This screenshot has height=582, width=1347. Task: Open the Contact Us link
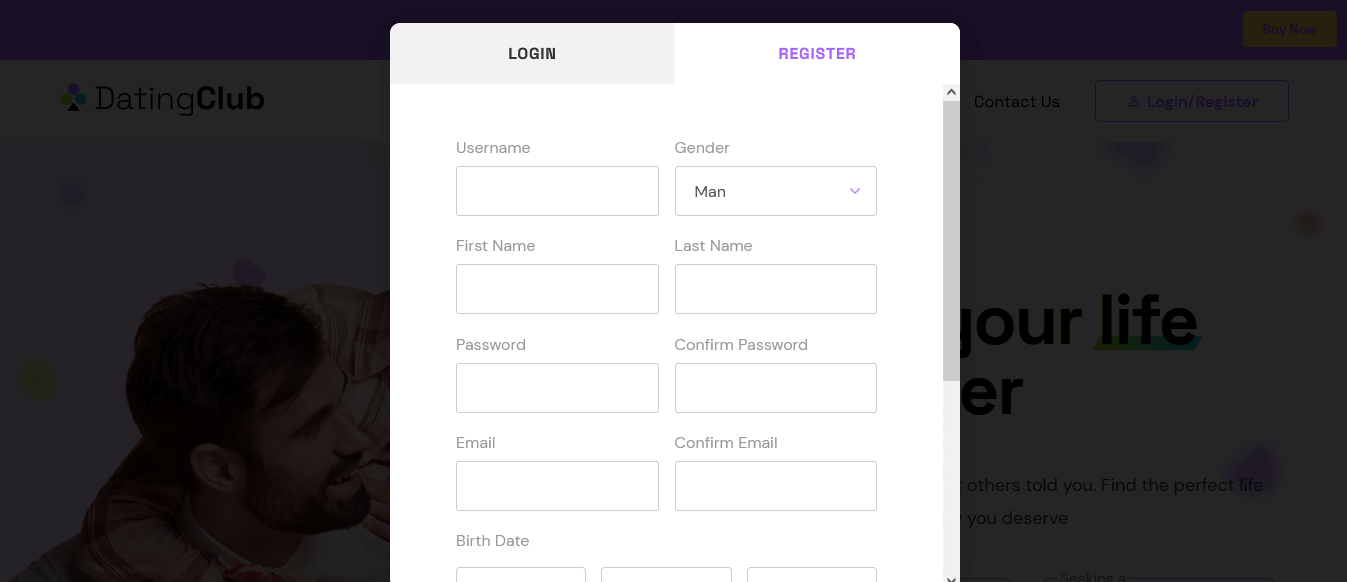click(x=1016, y=102)
